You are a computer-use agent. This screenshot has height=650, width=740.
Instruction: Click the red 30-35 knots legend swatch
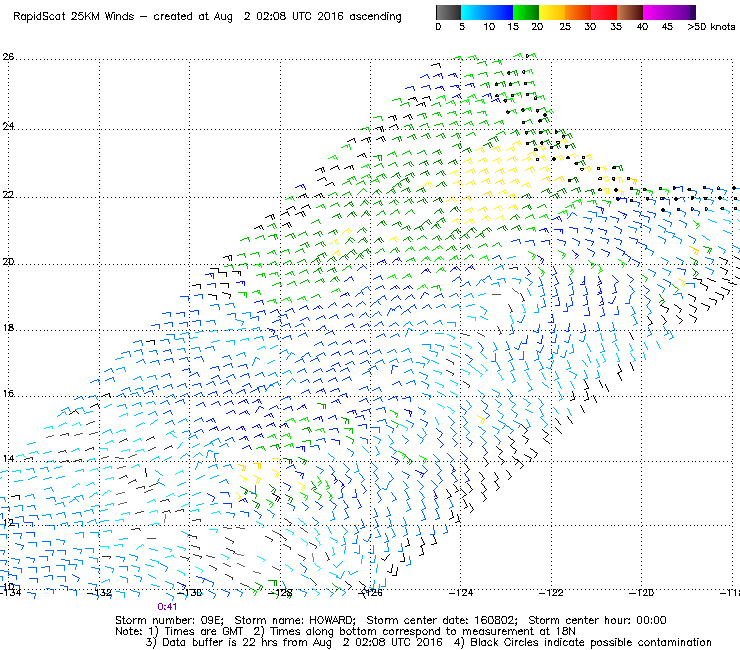point(604,12)
